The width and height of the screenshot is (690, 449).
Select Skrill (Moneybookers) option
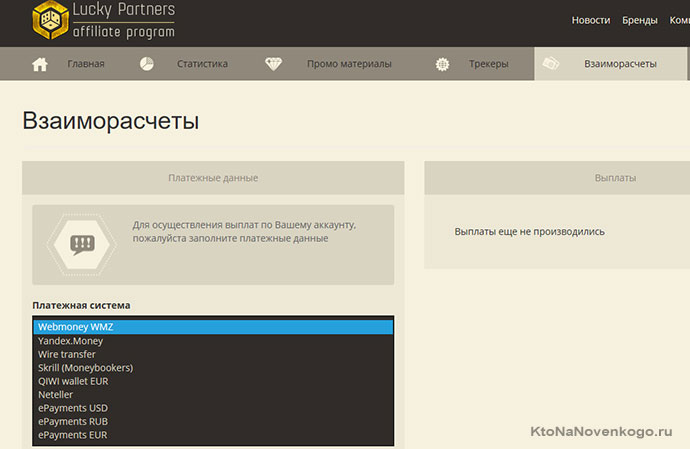[213, 368]
